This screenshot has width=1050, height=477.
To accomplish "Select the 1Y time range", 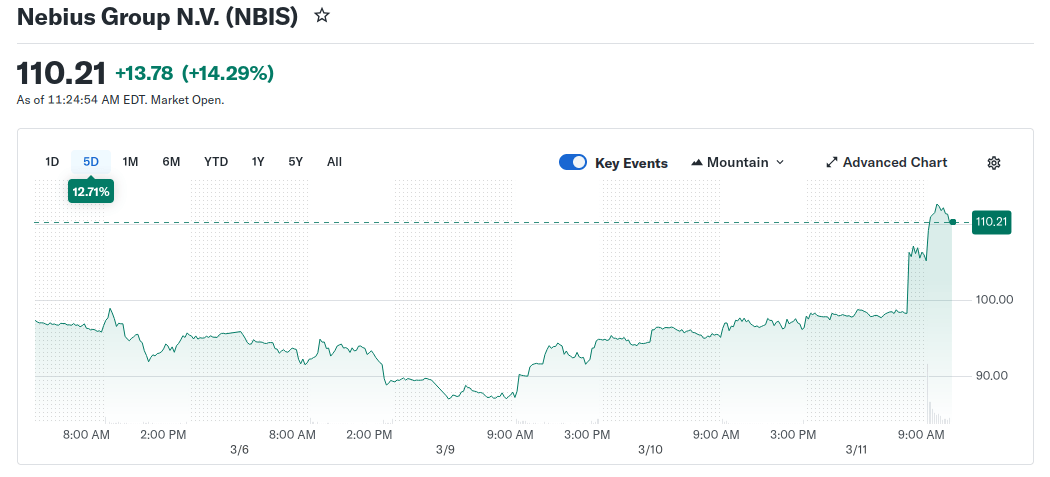I will pos(258,162).
